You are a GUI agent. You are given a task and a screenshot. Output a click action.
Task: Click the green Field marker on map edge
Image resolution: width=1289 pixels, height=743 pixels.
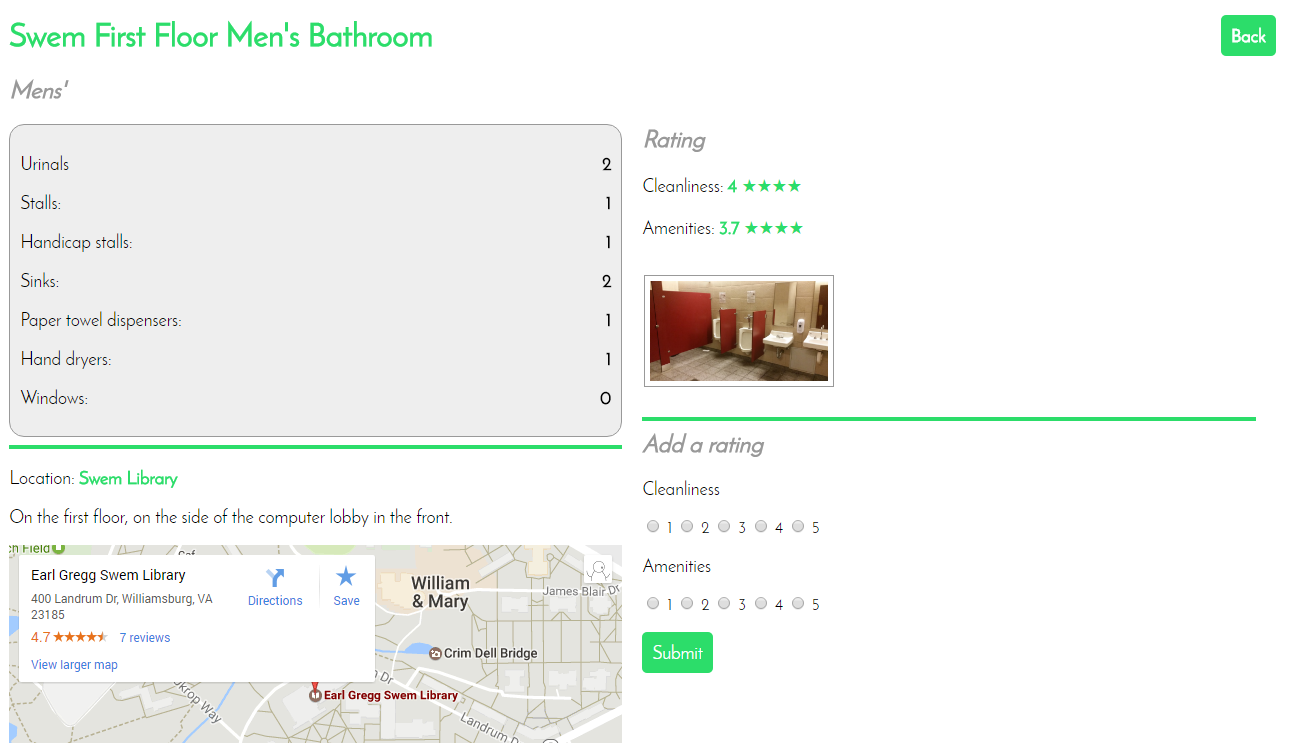(x=59, y=548)
